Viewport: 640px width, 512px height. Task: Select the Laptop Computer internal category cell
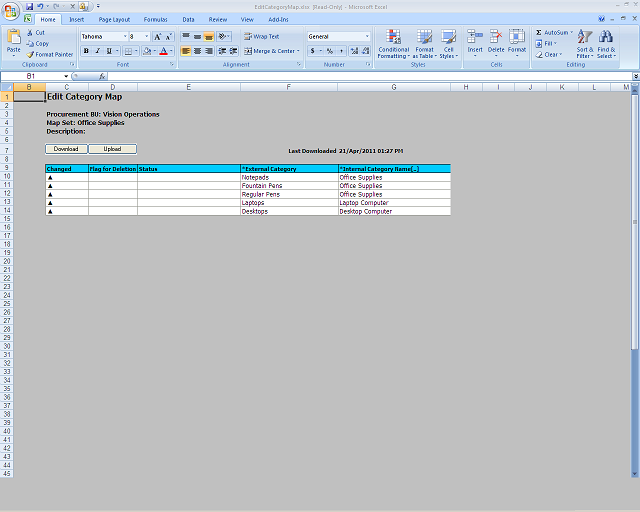point(394,203)
